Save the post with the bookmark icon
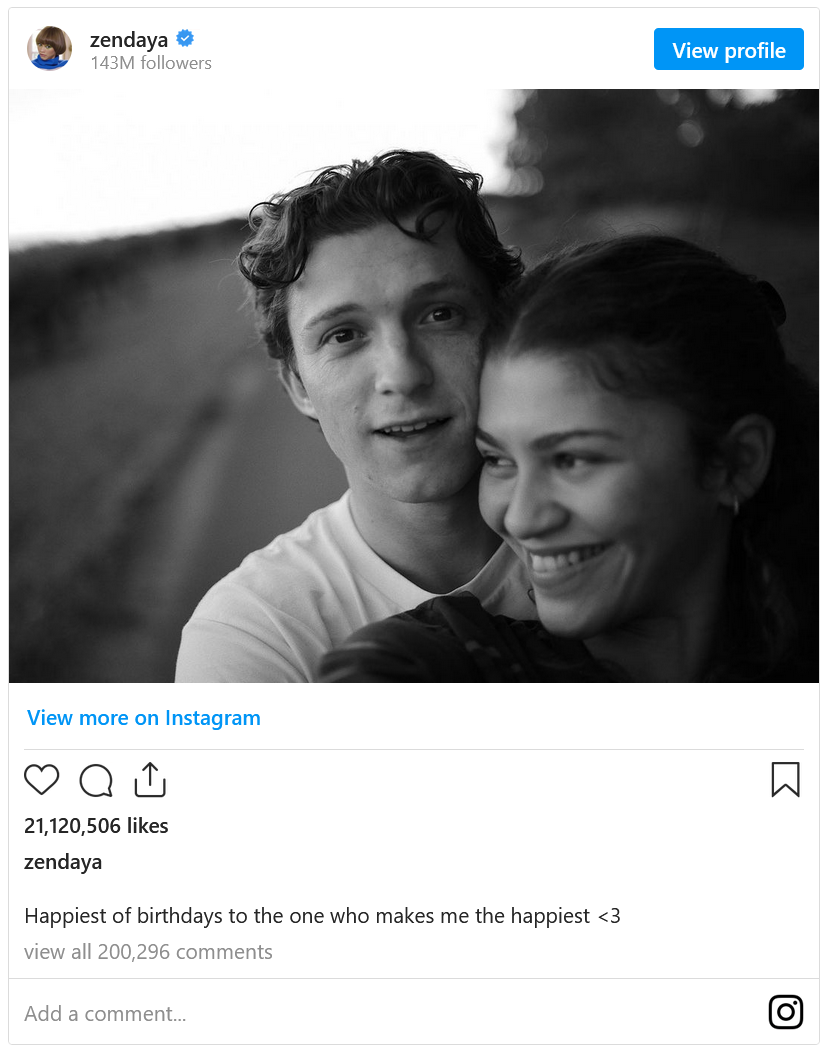Viewport: 827px width, 1053px height. 785,779
